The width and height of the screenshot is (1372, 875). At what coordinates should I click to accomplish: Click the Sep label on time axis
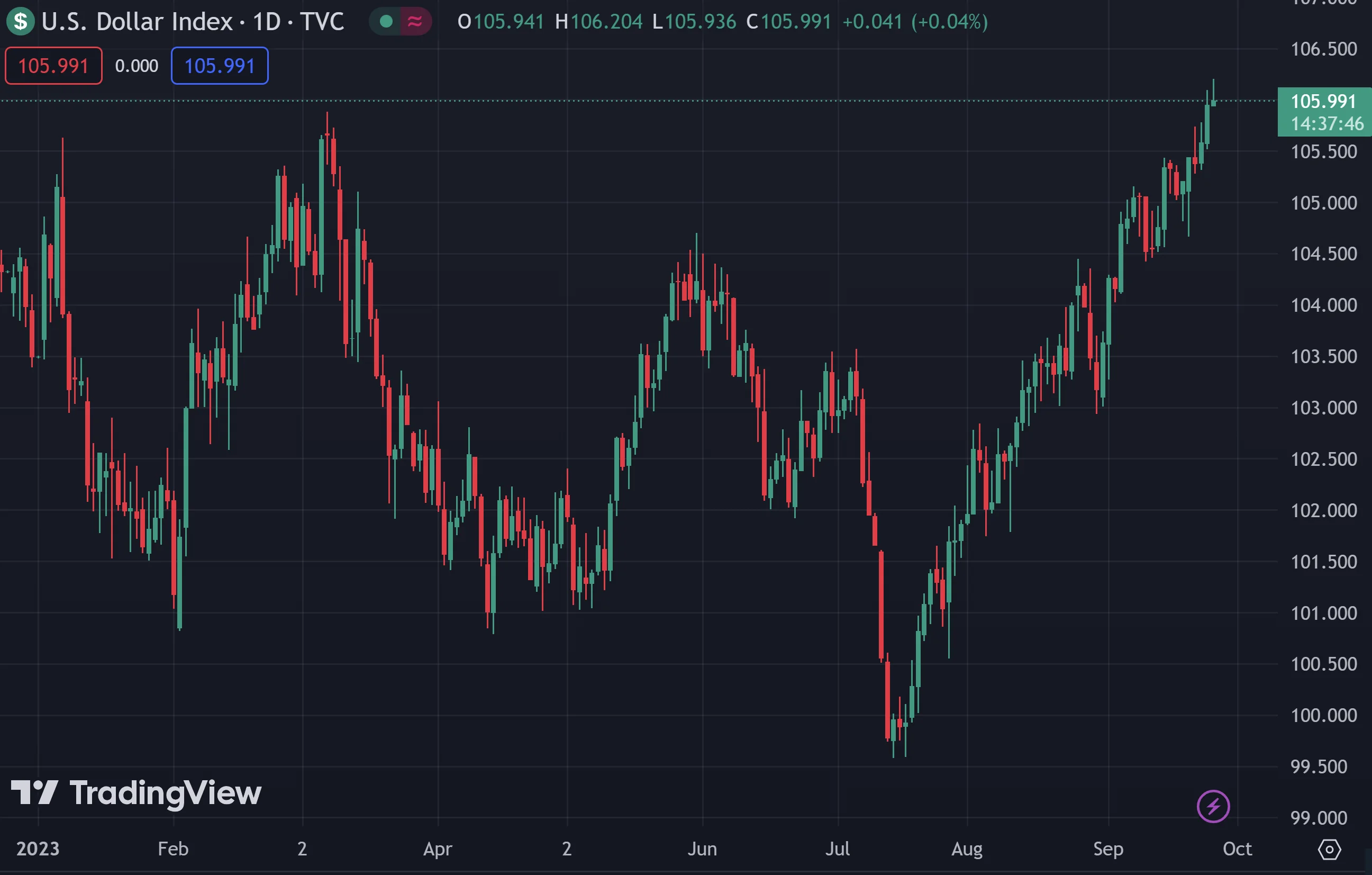[x=1108, y=849]
